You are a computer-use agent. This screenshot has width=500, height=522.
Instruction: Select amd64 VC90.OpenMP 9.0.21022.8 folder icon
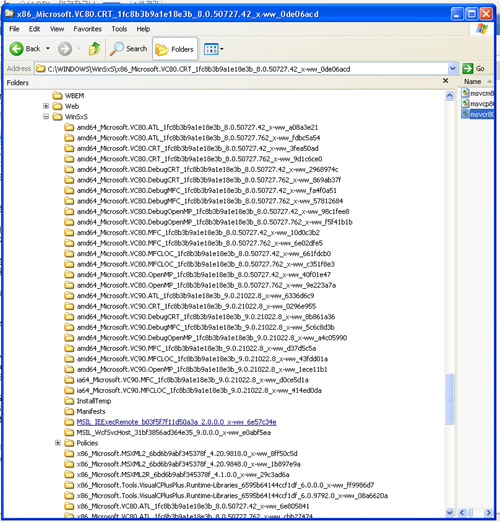click(69, 369)
